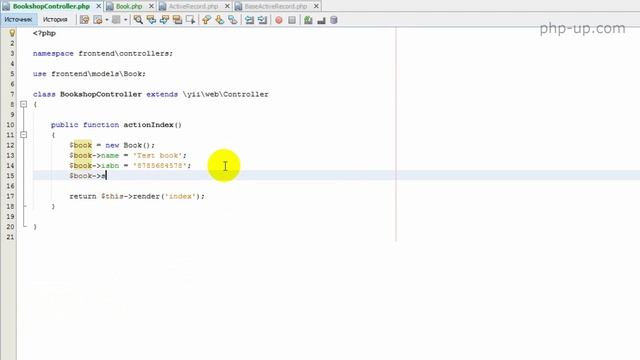Click the grey database cylinder icon
This screenshot has width=640, height=360.
pyautogui.click(x=334, y=20)
